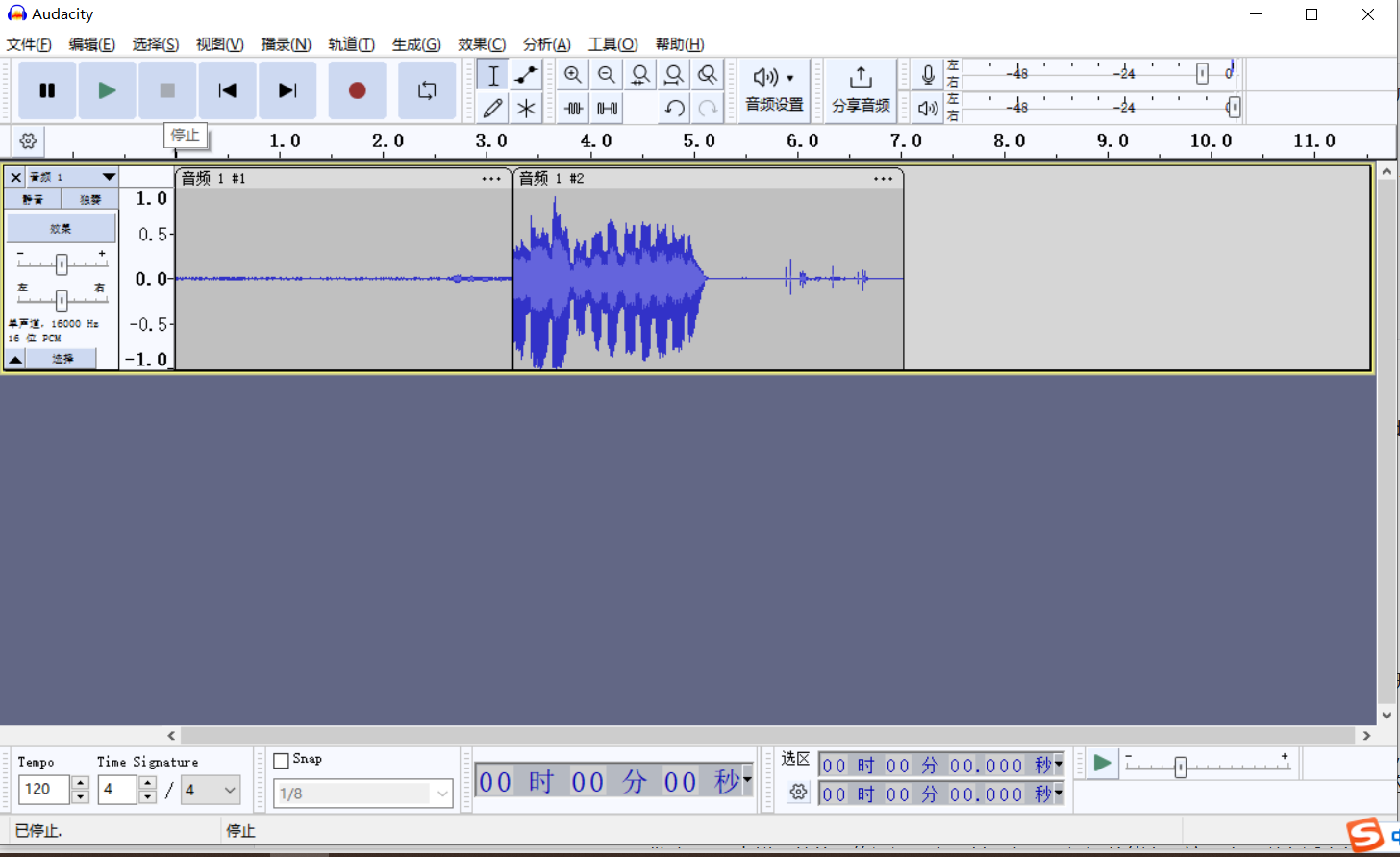The width and height of the screenshot is (1400, 857).
Task: Click the Zoom toggle icon
Action: click(708, 75)
